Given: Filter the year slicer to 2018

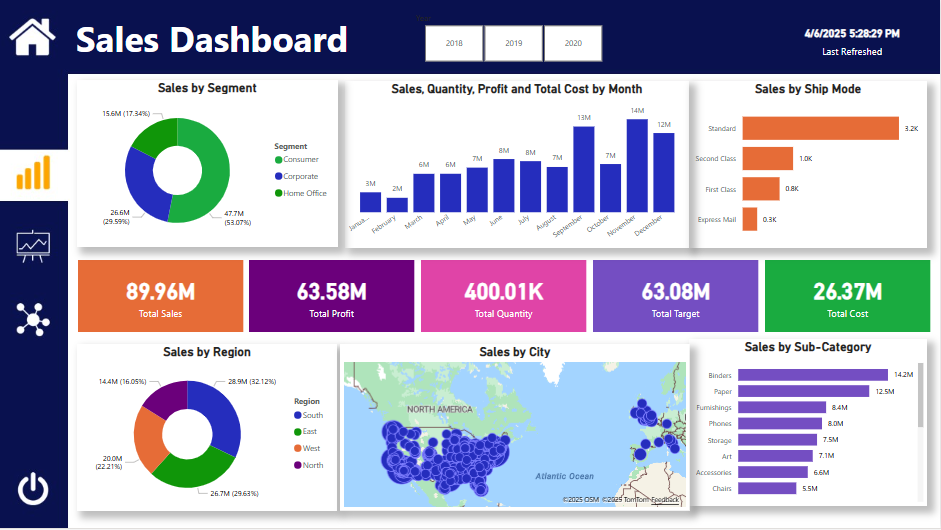Looking at the screenshot, I should (x=454, y=43).
